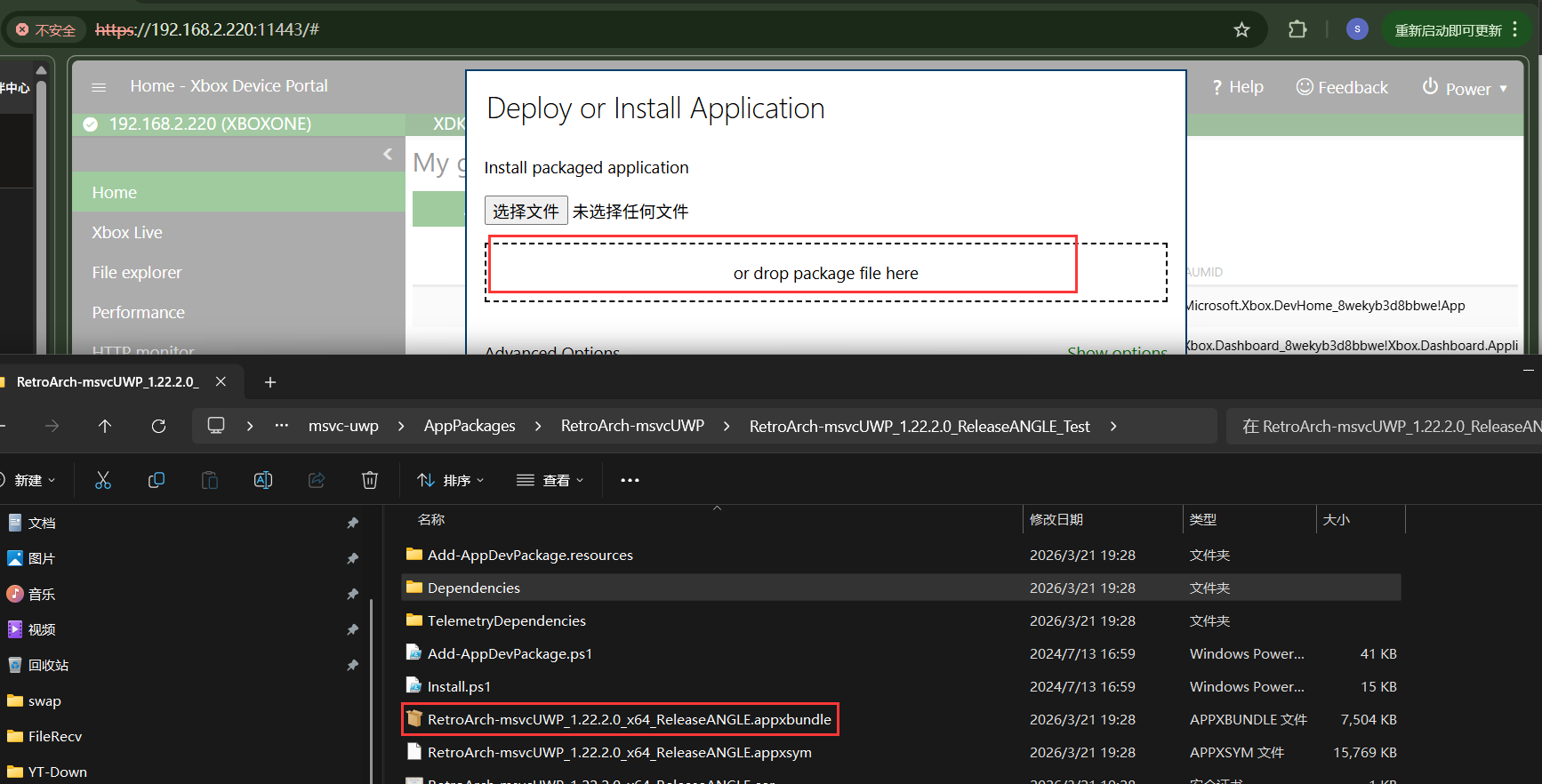Open the Device Portal hamburger menu
The height and width of the screenshot is (784, 1542).
point(99,87)
